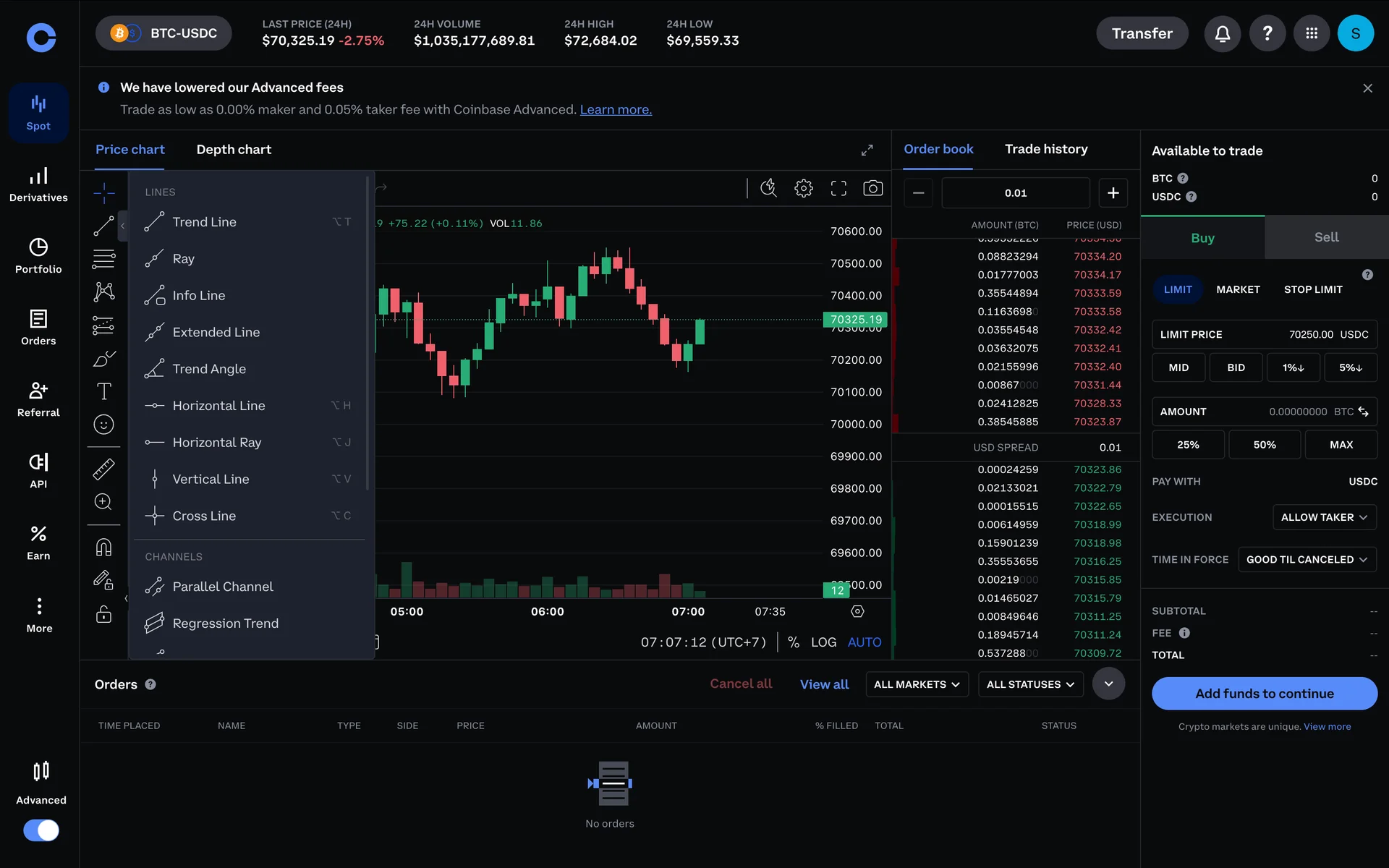Enter fullscreen chart mode icon

(838, 188)
